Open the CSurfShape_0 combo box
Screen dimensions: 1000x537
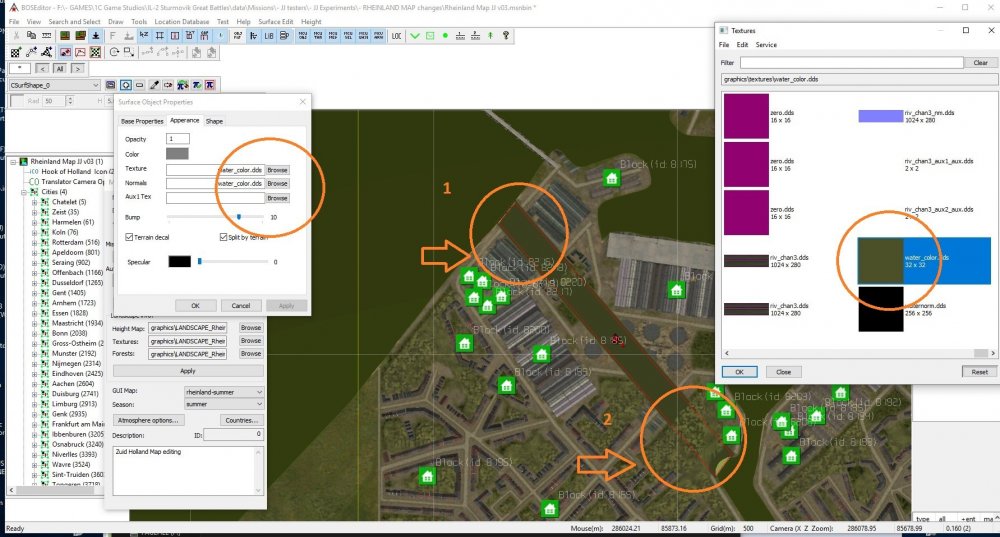pyautogui.click(x=98, y=85)
